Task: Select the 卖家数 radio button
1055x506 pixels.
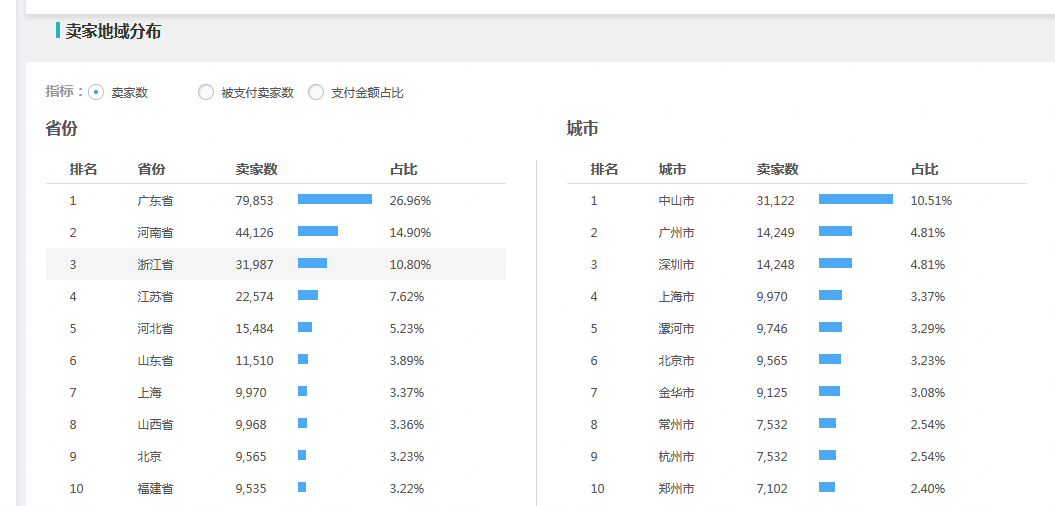Action: [96, 93]
